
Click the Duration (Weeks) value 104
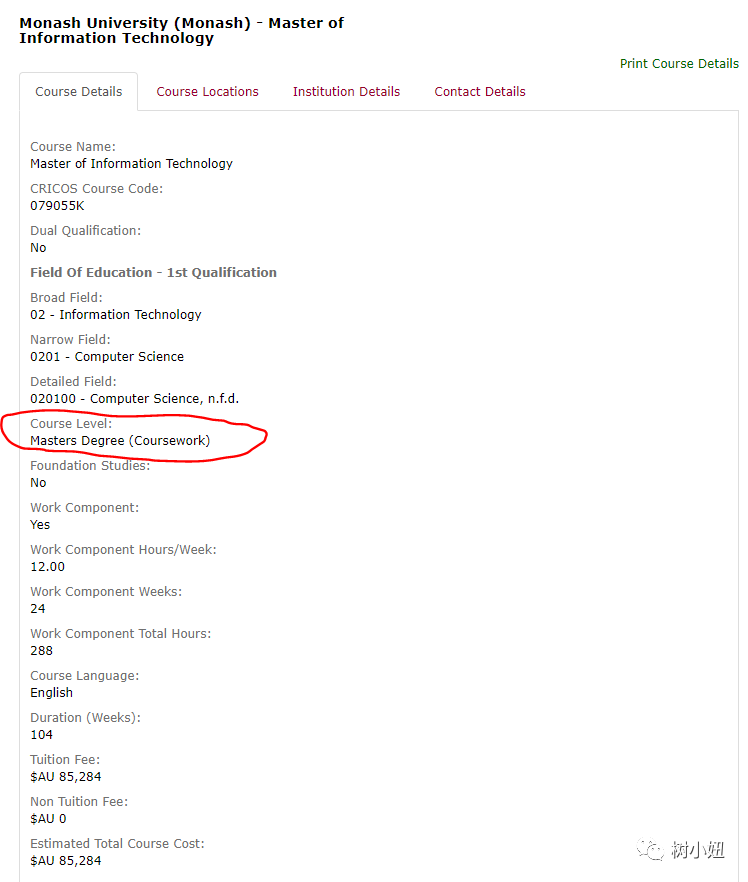(x=42, y=735)
